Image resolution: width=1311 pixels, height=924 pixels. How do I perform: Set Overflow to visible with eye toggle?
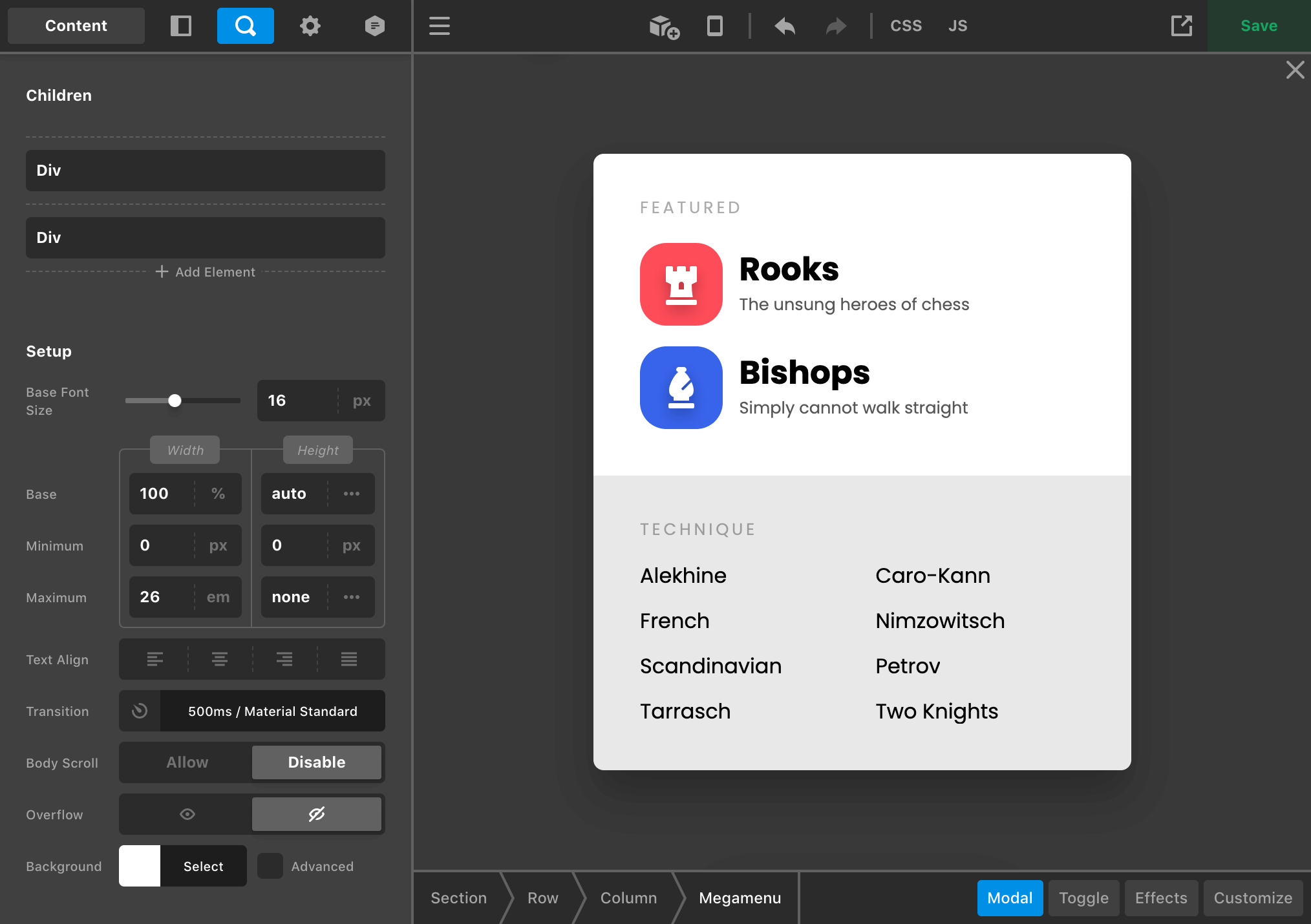point(186,814)
